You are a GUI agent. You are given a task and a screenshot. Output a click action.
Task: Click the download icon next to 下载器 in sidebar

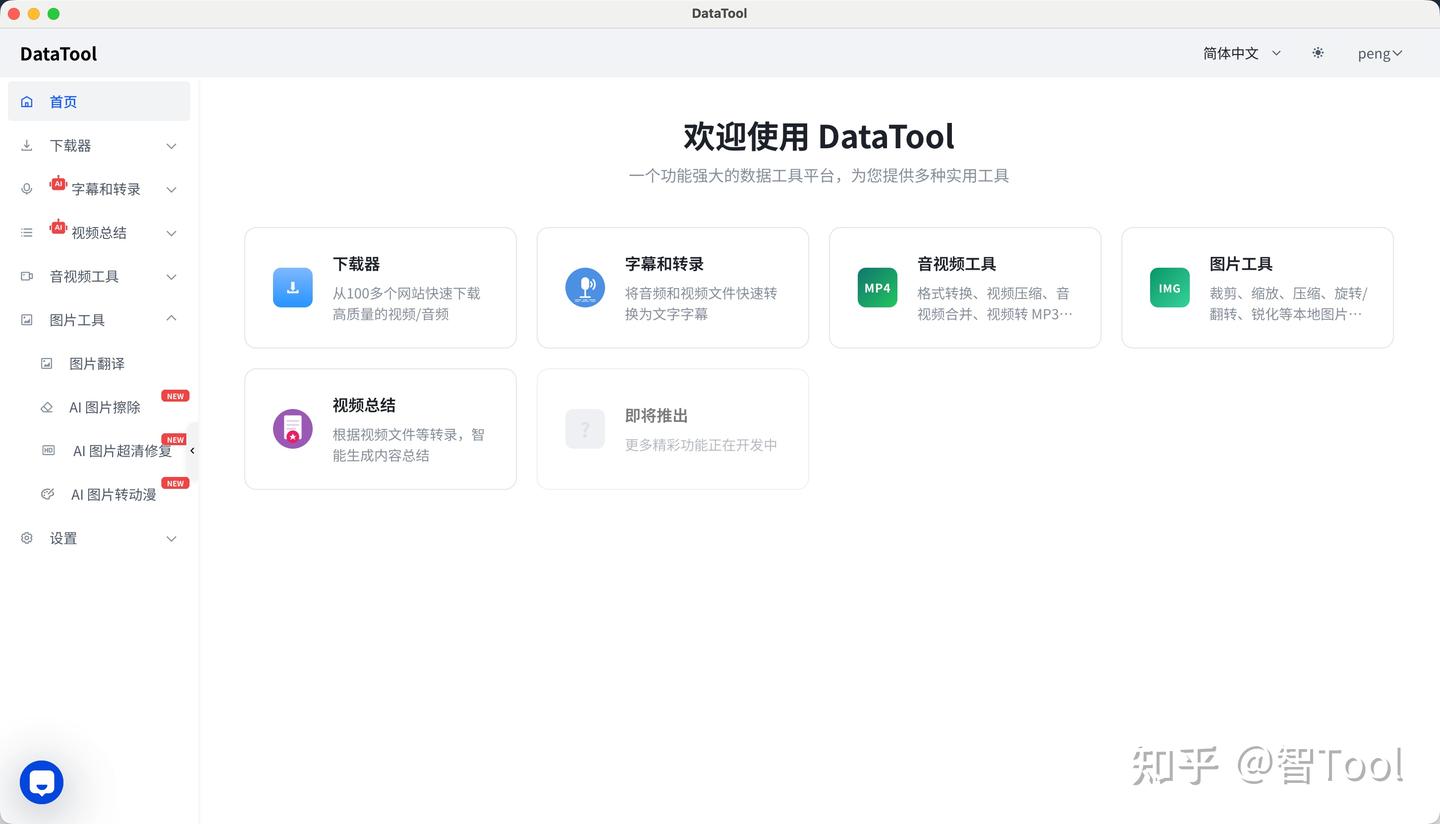(27, 146)
